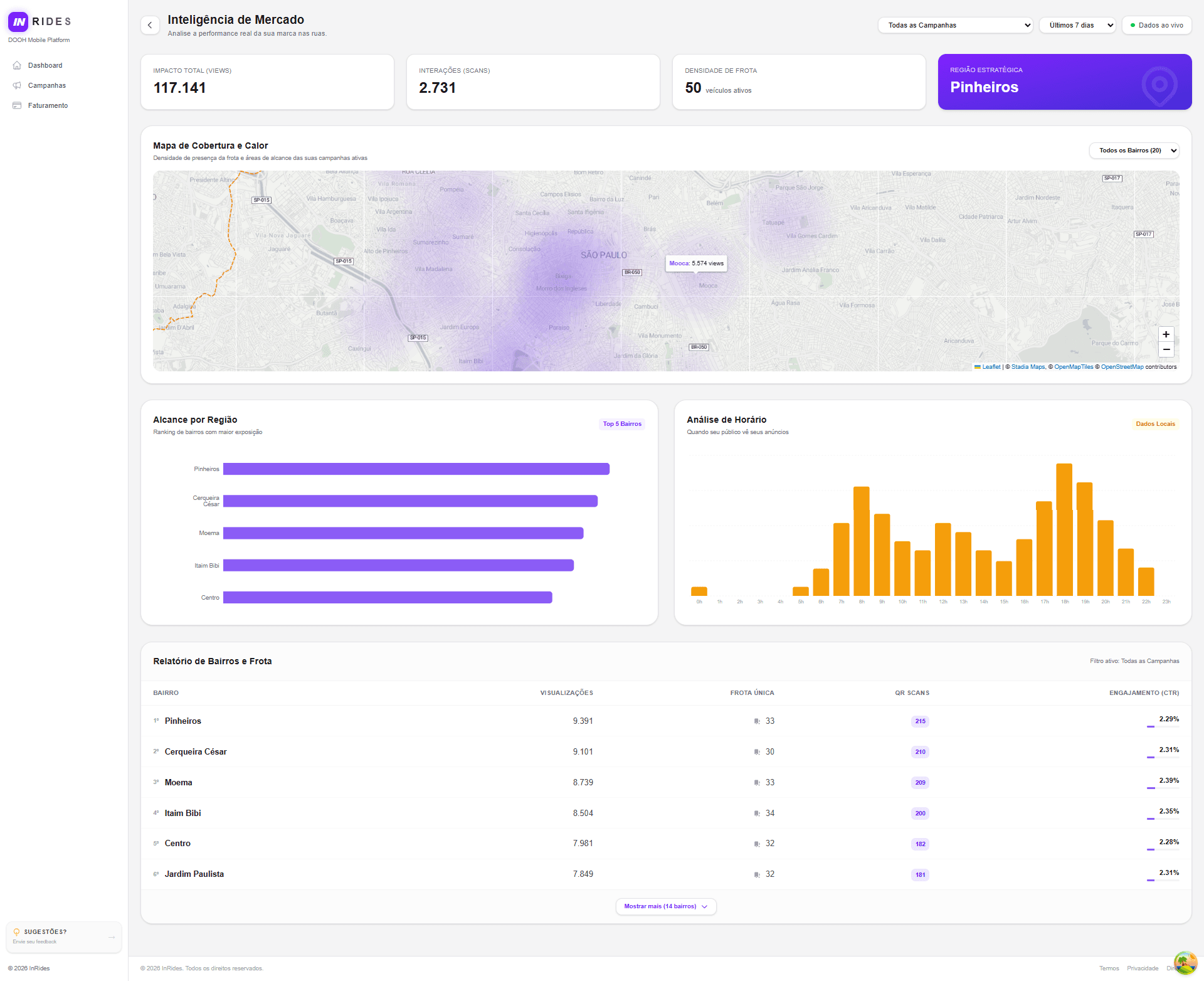Click the 117.141 total views value

tap(180, 88)
